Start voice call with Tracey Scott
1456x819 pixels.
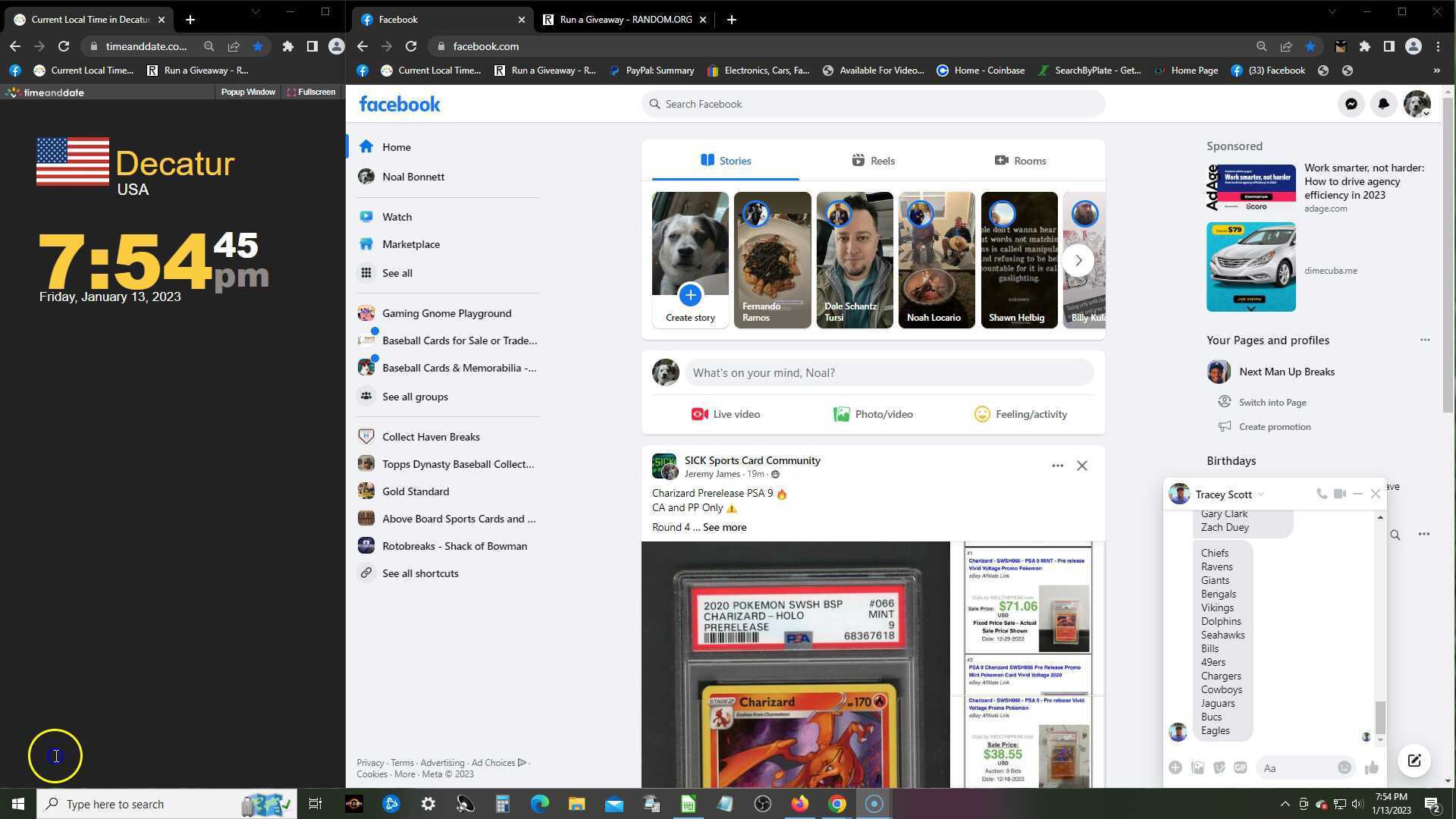click(1321, 494)
